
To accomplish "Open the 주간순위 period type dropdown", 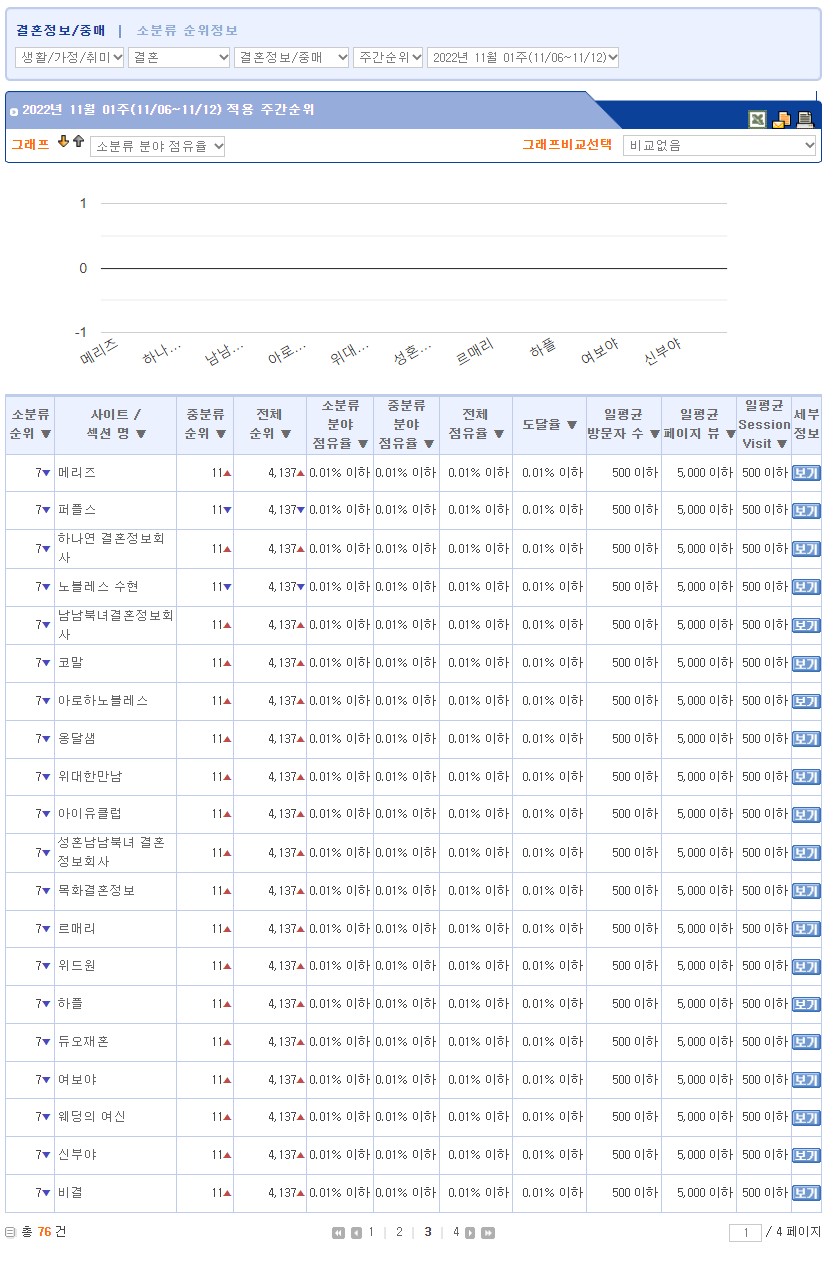I will (x=388, y=58).
